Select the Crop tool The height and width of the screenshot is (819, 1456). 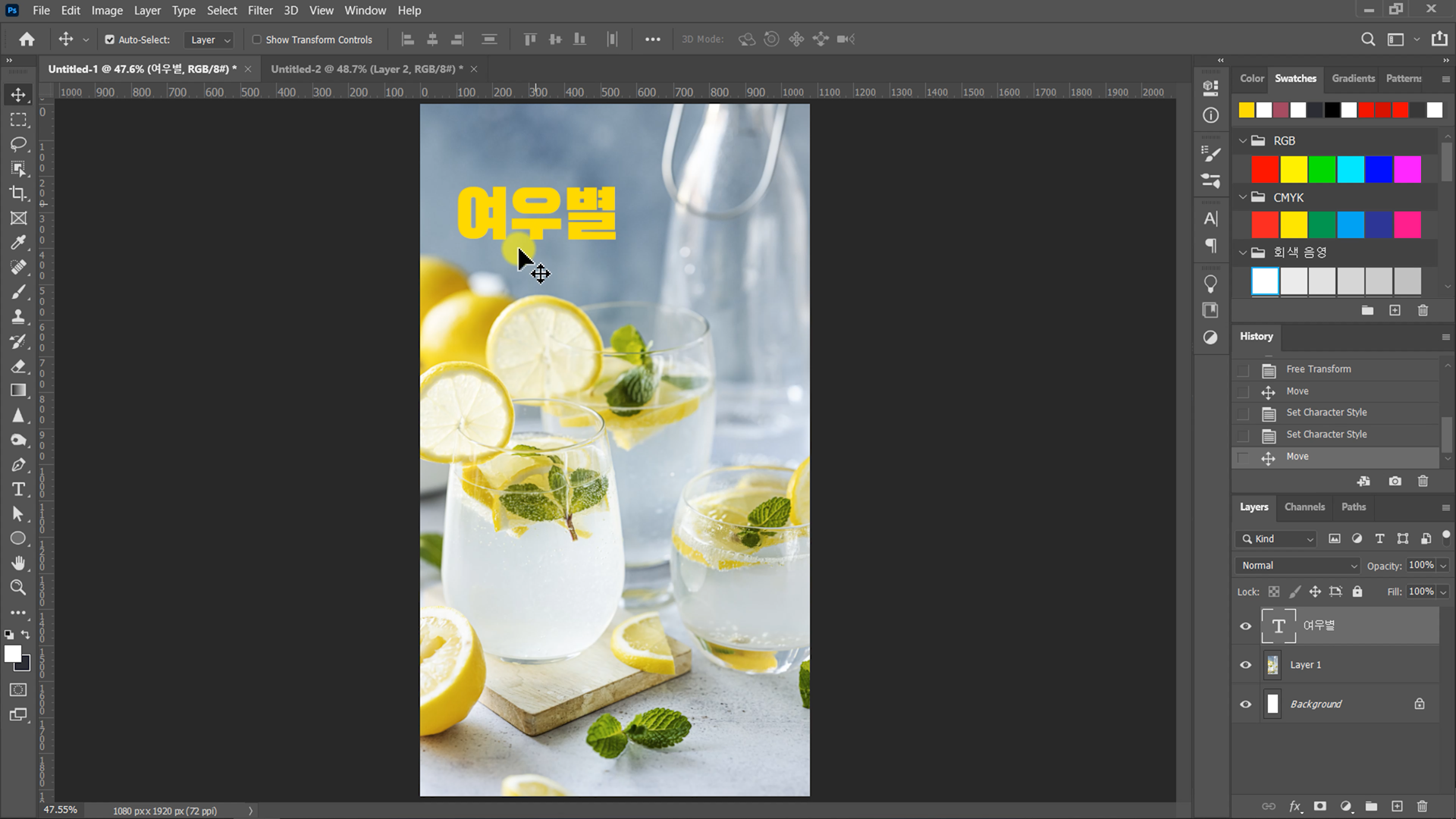pyautogui.click(x=18, y=193)
